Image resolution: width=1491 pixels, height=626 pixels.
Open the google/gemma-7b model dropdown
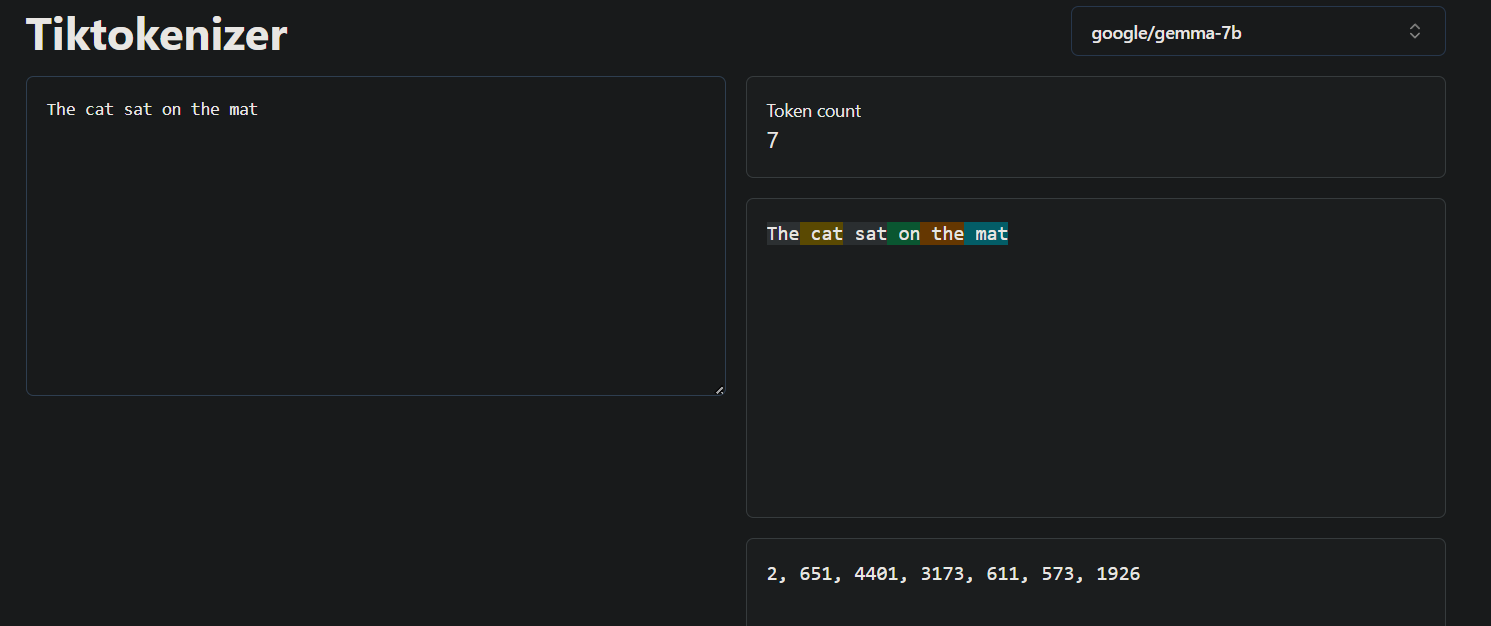click(x=1258, y=31)
